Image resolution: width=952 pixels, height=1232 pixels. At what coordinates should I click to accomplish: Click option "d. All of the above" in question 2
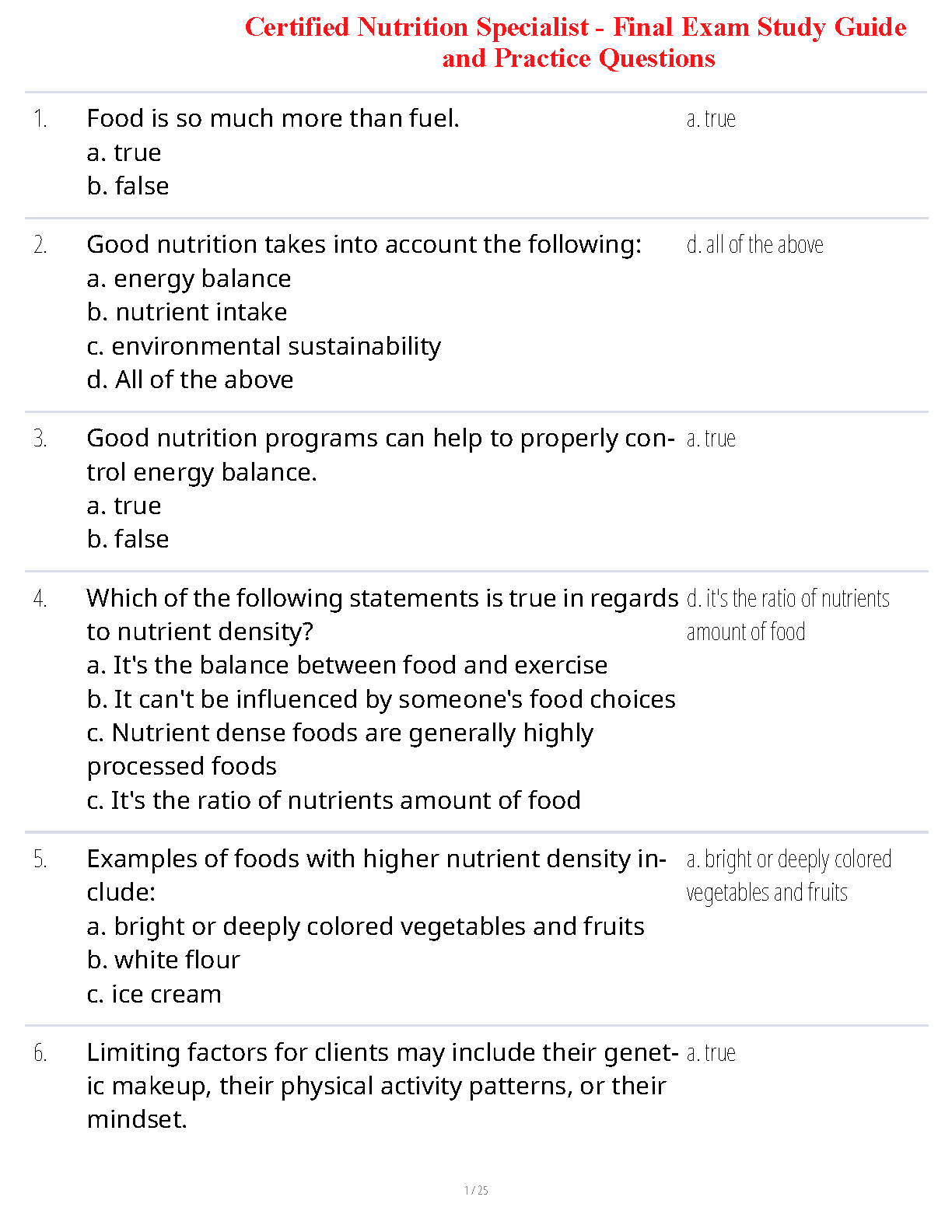click(x=190, y=380)
